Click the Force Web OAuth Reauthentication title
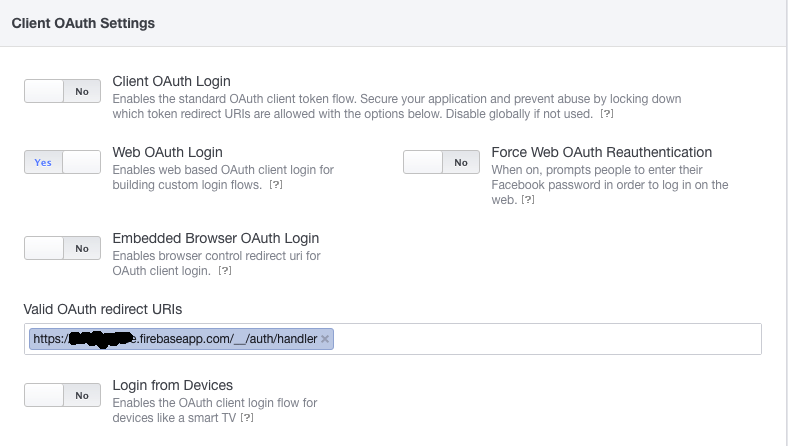Image resolution: width=788 pixels, height=446 pixels. (601, 152)
